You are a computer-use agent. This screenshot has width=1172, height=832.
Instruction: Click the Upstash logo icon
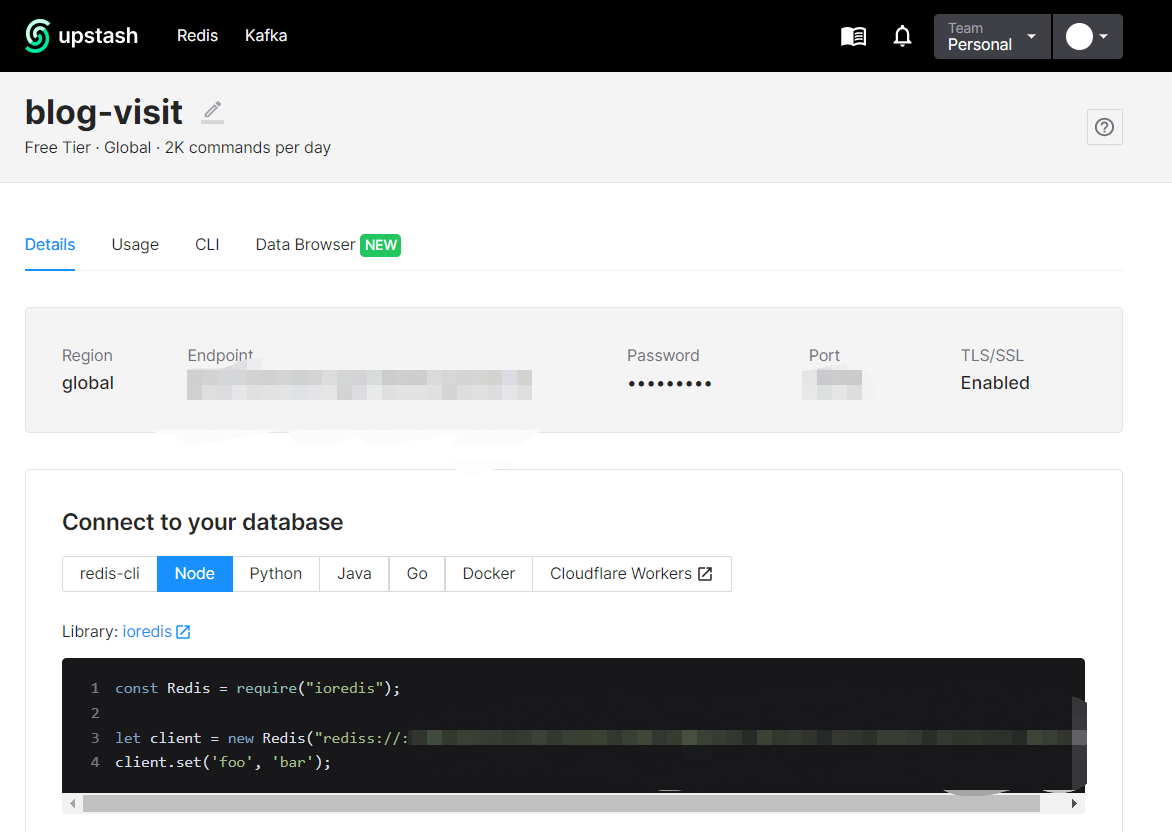pos(38,36)
